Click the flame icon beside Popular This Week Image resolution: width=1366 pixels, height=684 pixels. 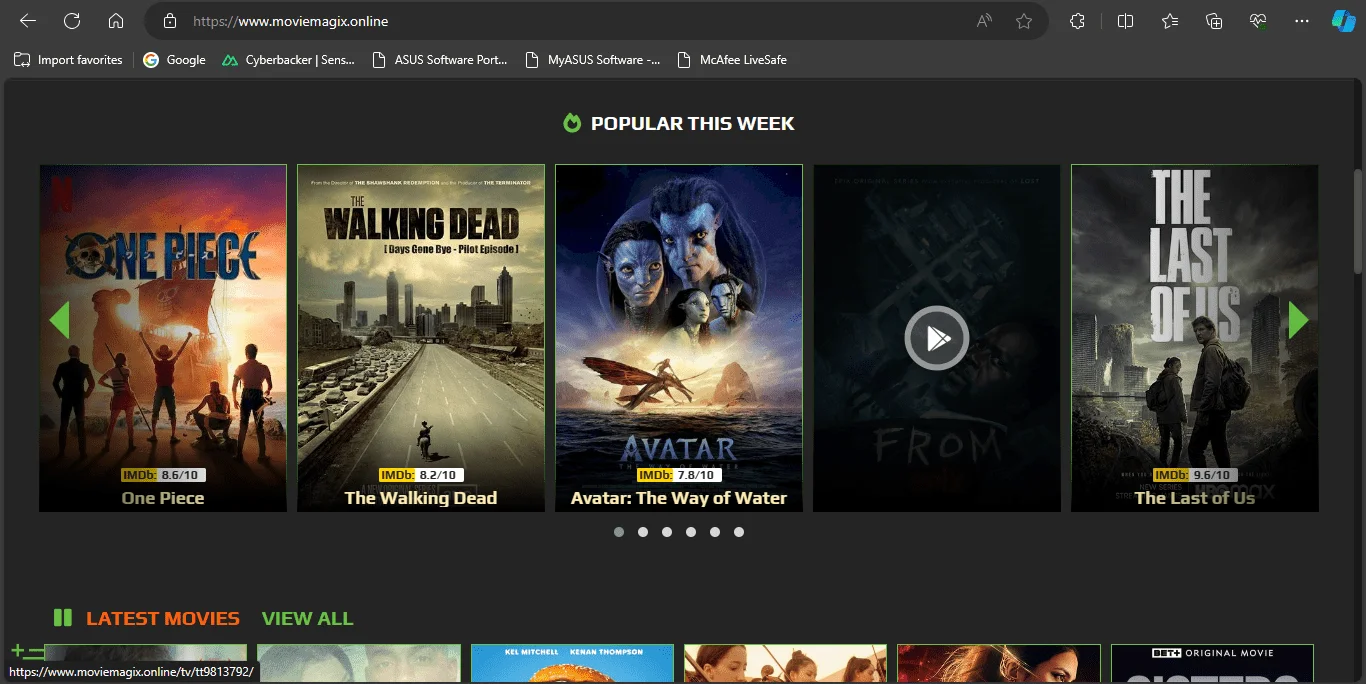click(x=572, y=123)
